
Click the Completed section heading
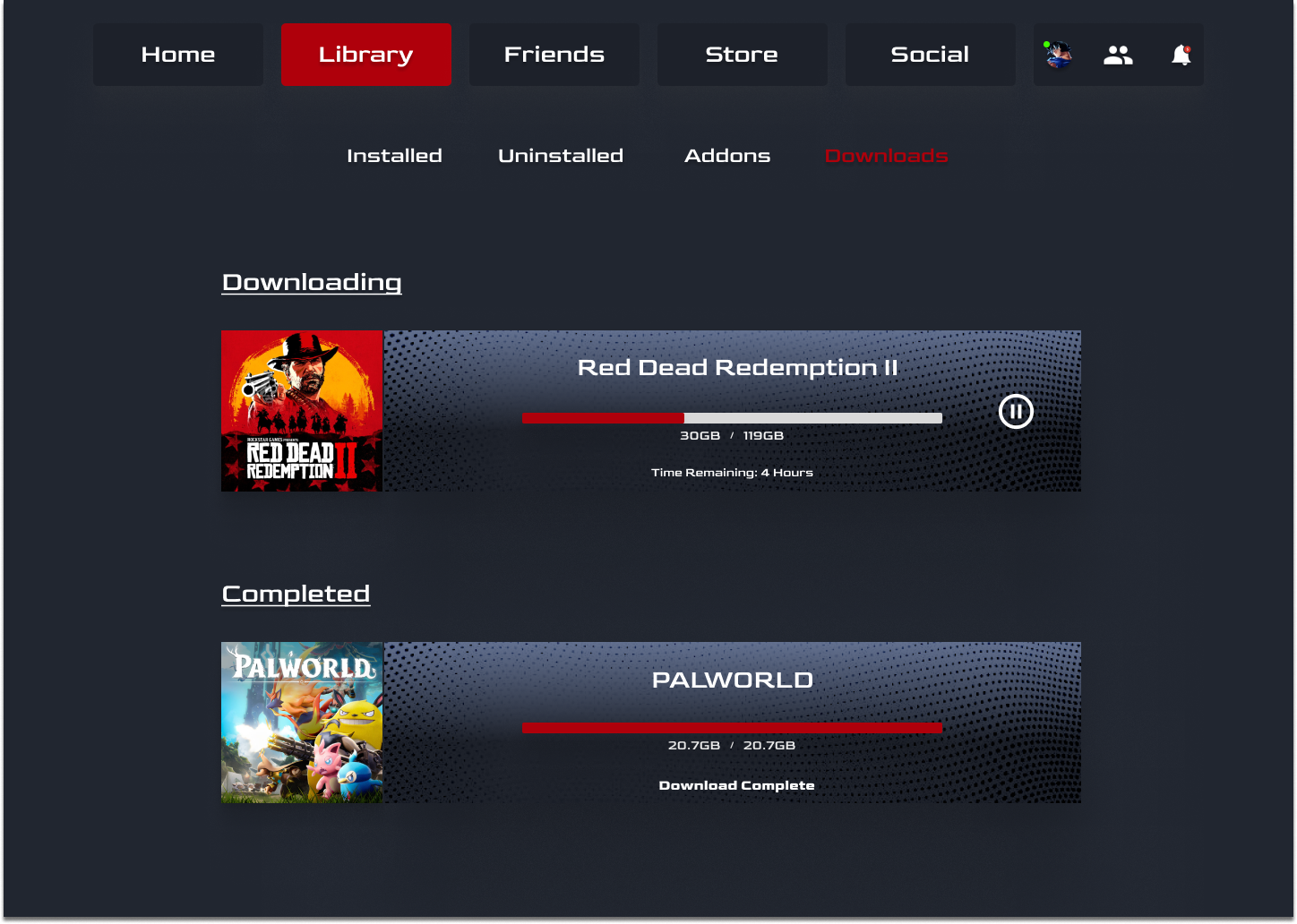(296, 595)
